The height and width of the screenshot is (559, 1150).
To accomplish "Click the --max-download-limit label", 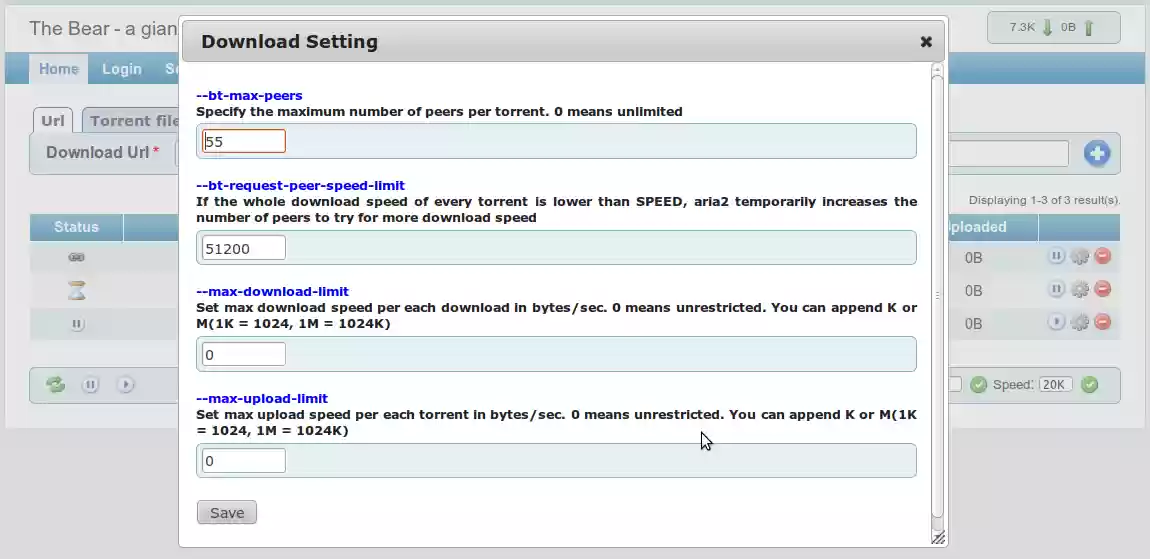I will [273, 292].
